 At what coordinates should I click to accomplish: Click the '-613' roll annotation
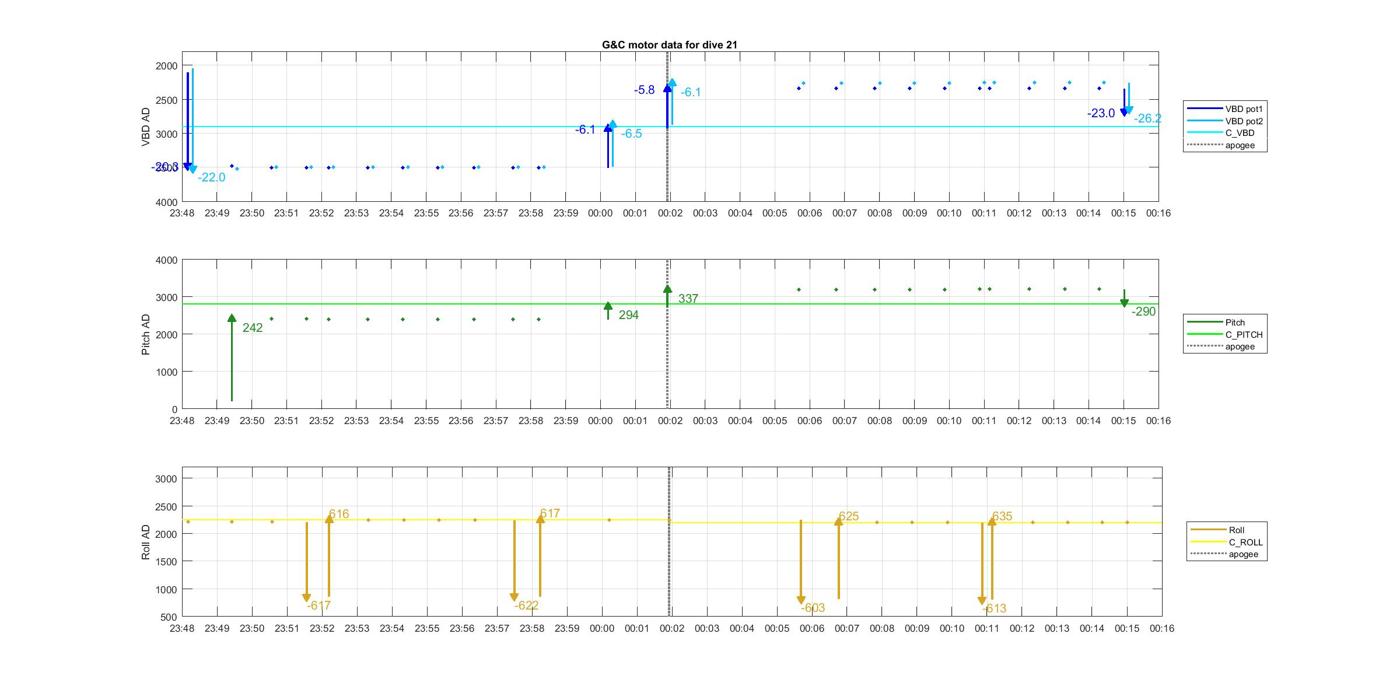tap(994, 608)
